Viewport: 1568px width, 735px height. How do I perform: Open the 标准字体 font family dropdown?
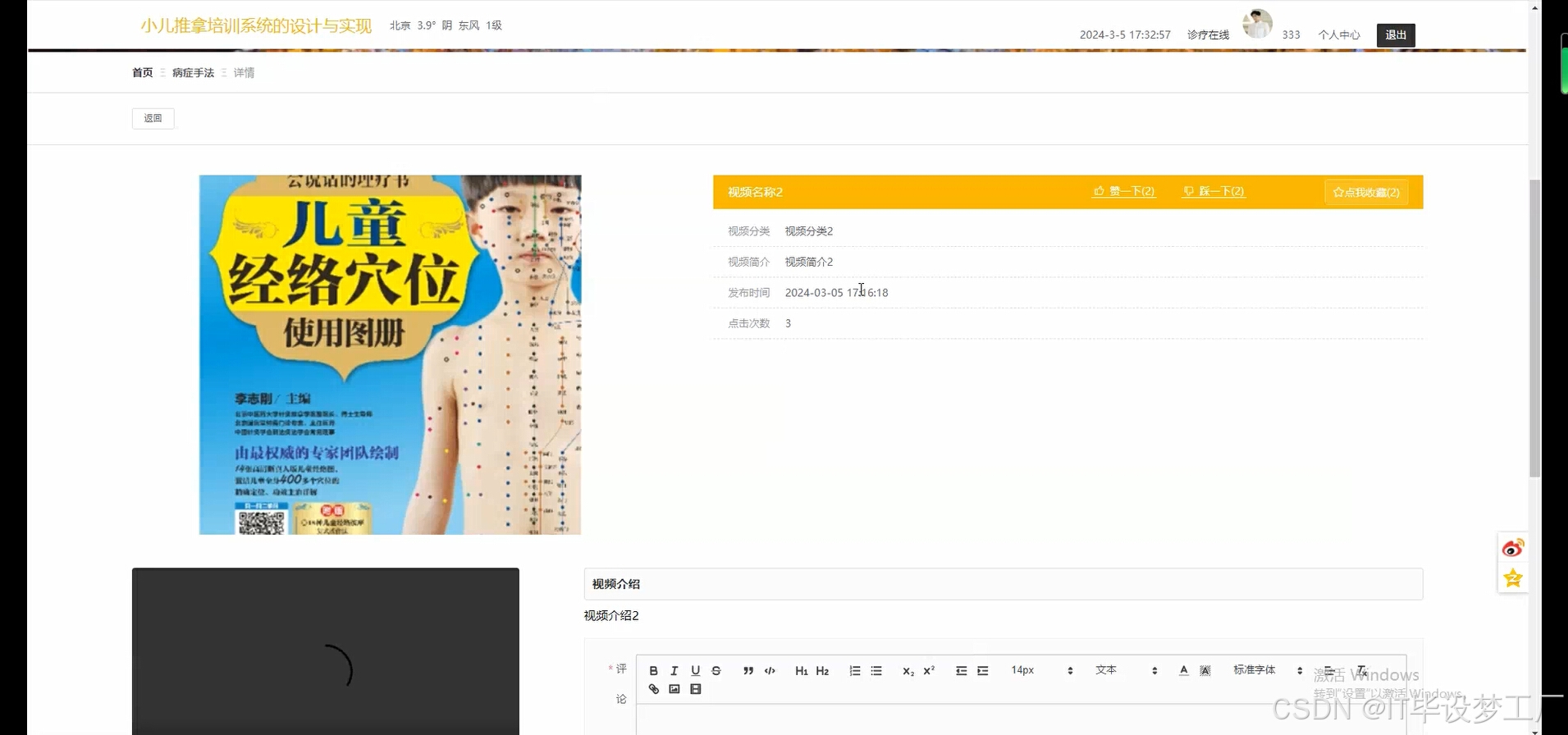point(1268,670)
